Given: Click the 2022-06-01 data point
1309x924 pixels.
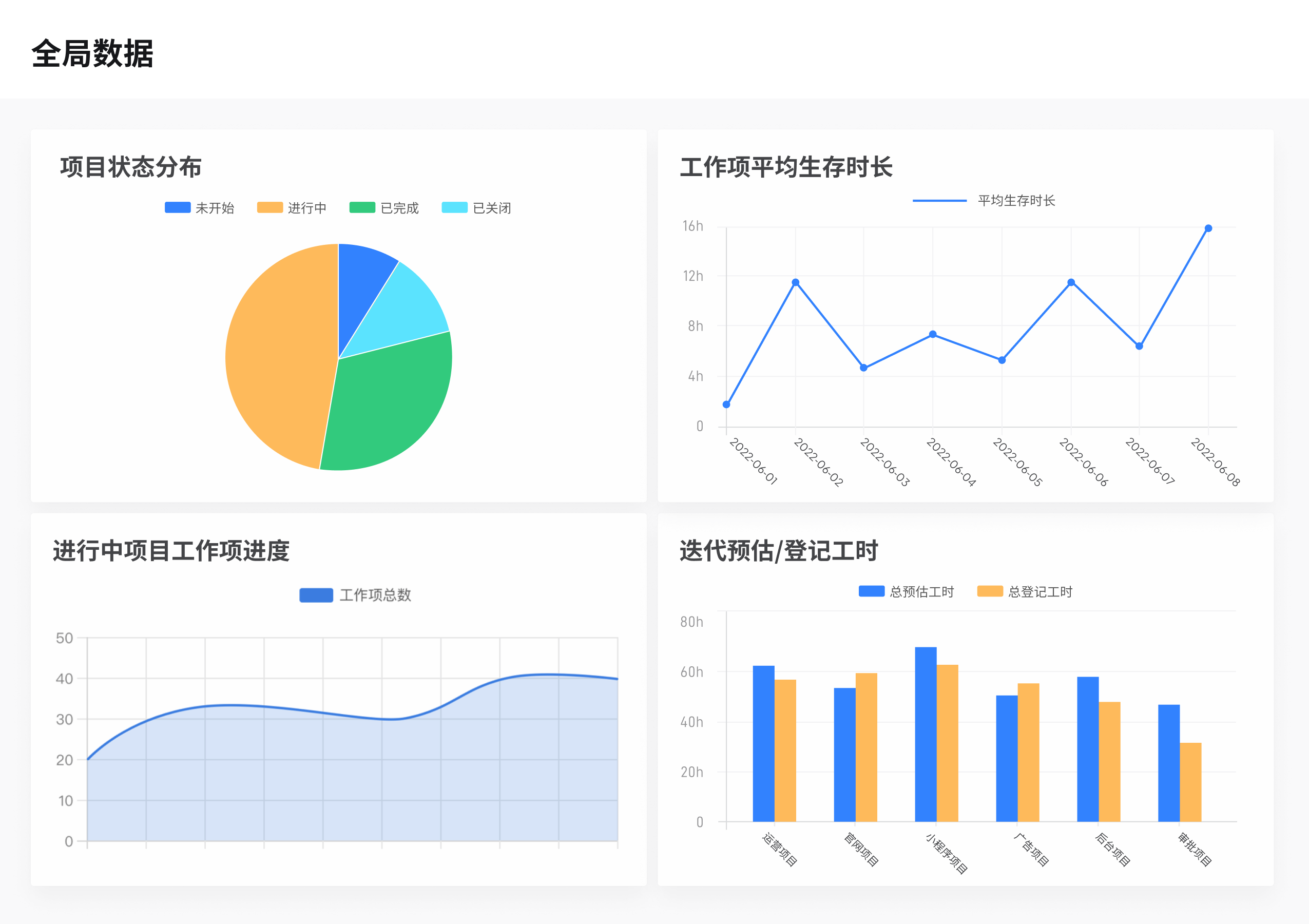Looking at the screenshot, I should point(726,405).
